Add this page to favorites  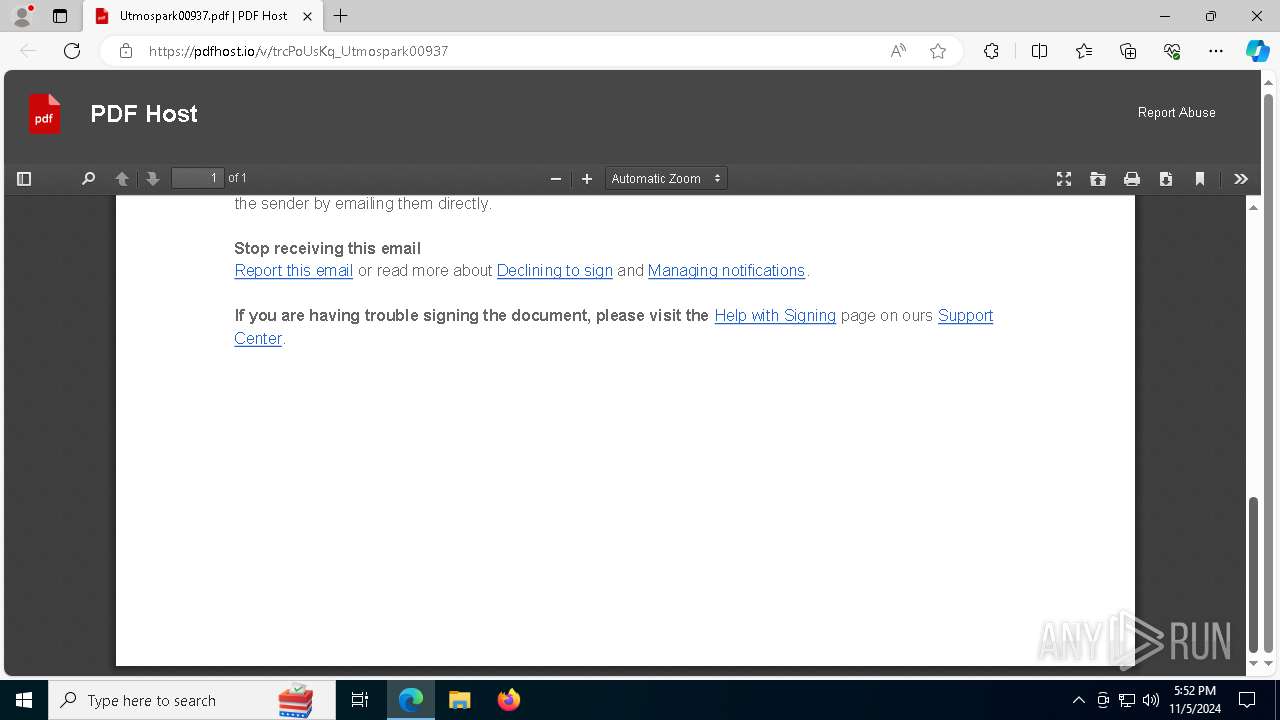pyautogui.click(x=938, y=51)
